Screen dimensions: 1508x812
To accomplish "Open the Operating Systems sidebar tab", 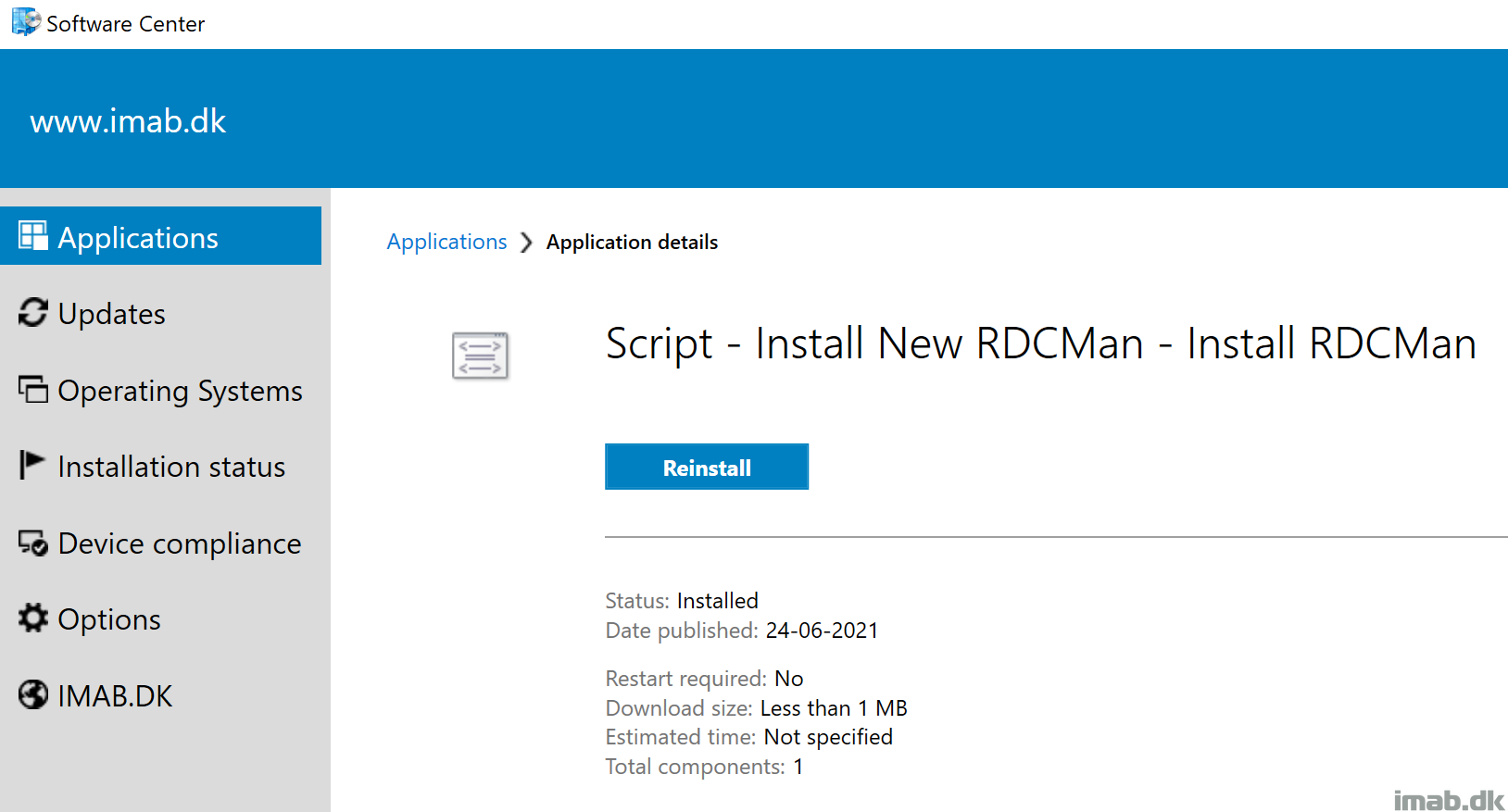I will pos(161,390).
